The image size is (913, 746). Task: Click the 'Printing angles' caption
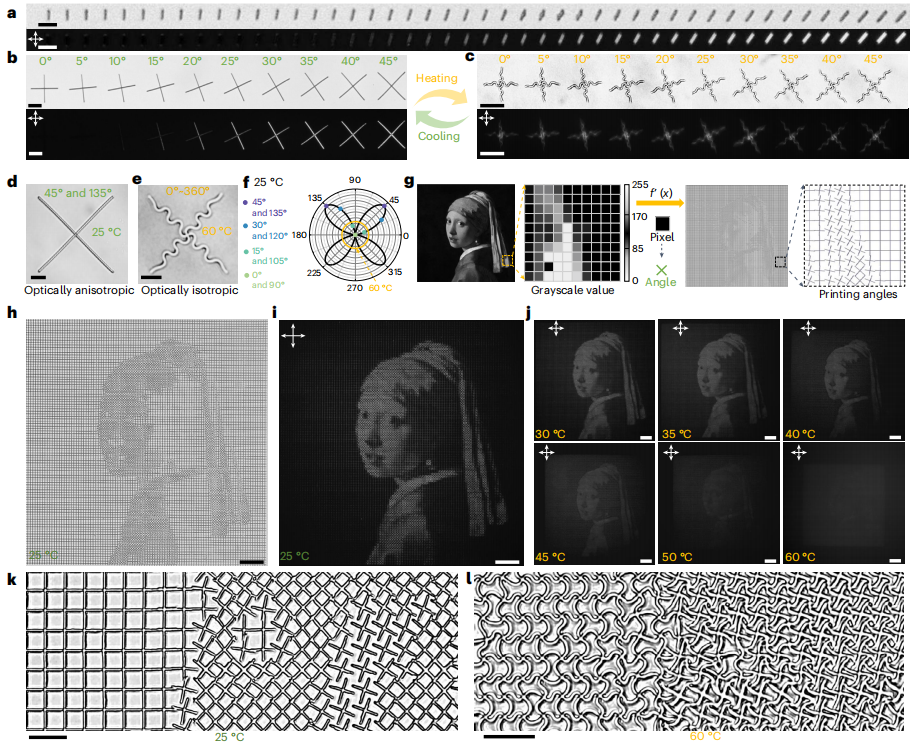point(858,295)
